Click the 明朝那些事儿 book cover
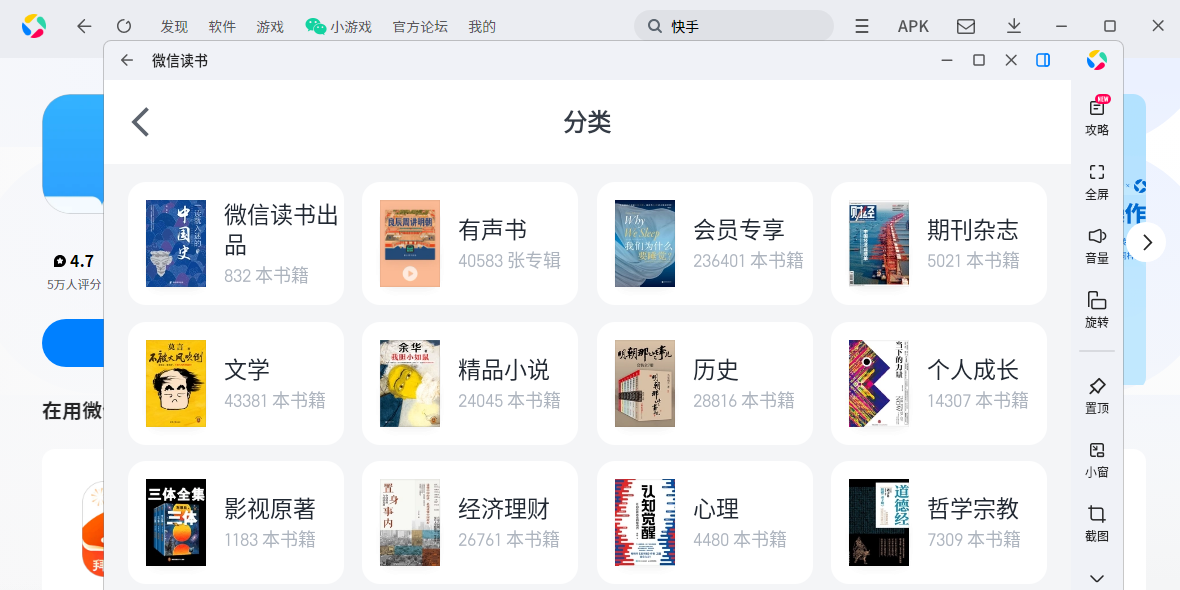This screenshot has height=590, width=1180. tap(645, 383)
